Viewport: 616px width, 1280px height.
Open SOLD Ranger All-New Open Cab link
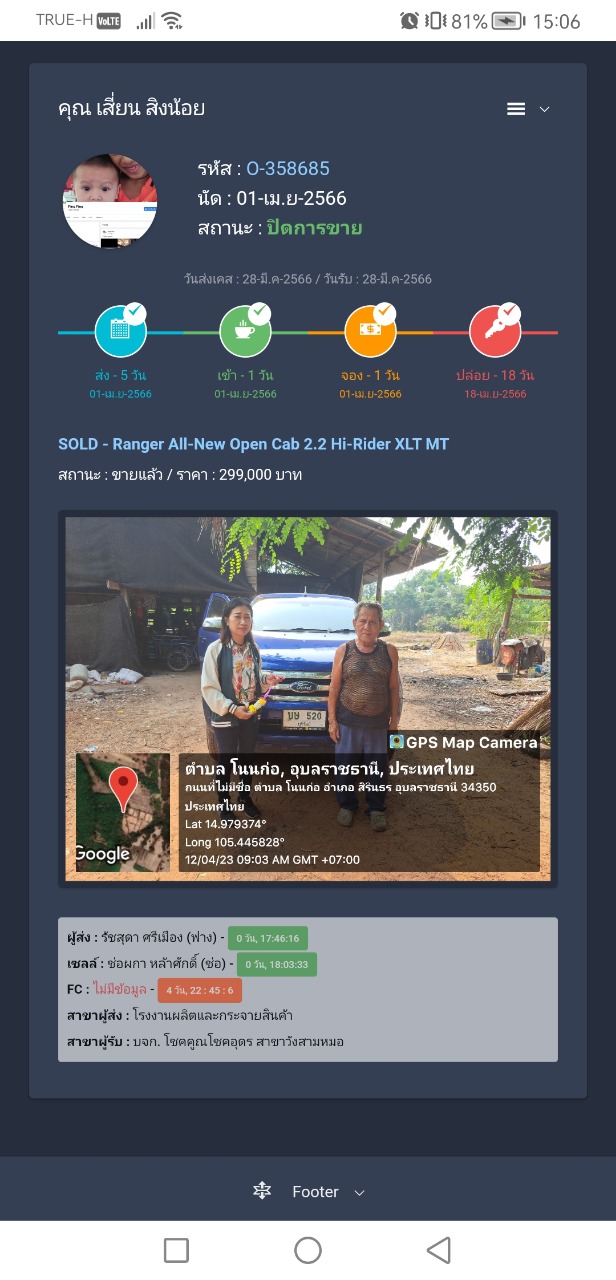[x=253, y=444]
